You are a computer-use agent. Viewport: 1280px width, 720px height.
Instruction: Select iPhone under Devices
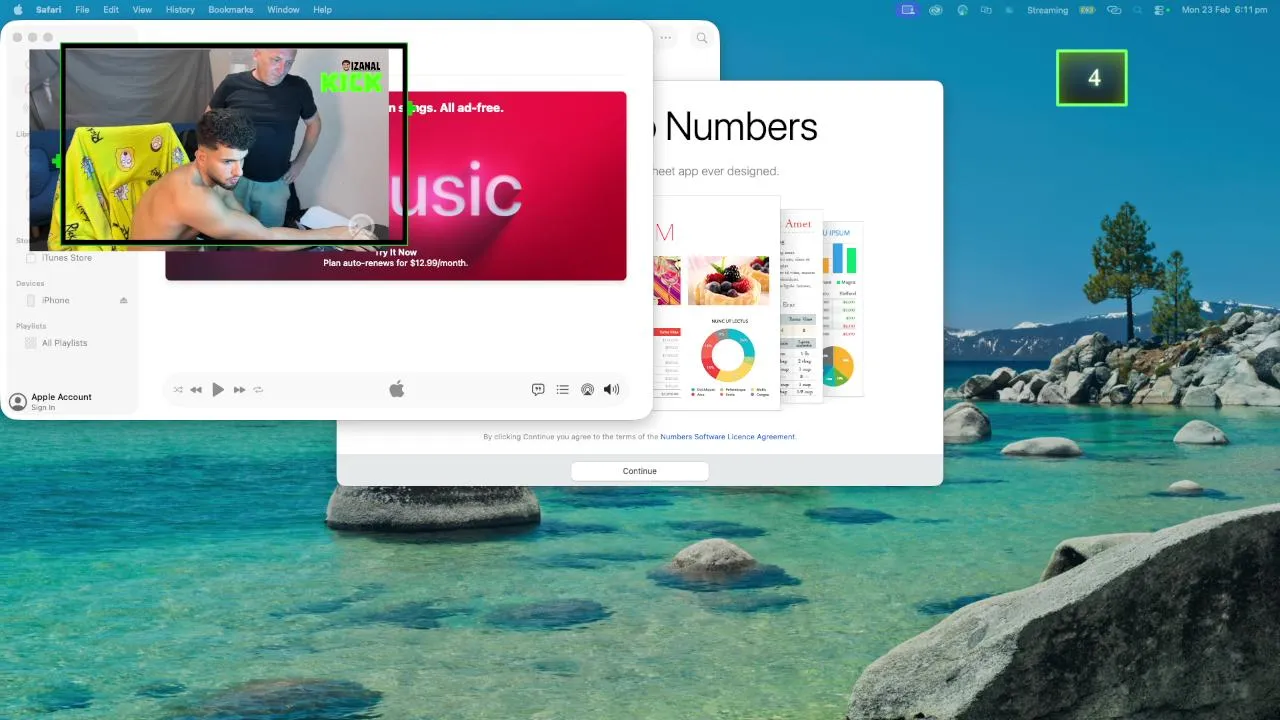coord(55,300)
